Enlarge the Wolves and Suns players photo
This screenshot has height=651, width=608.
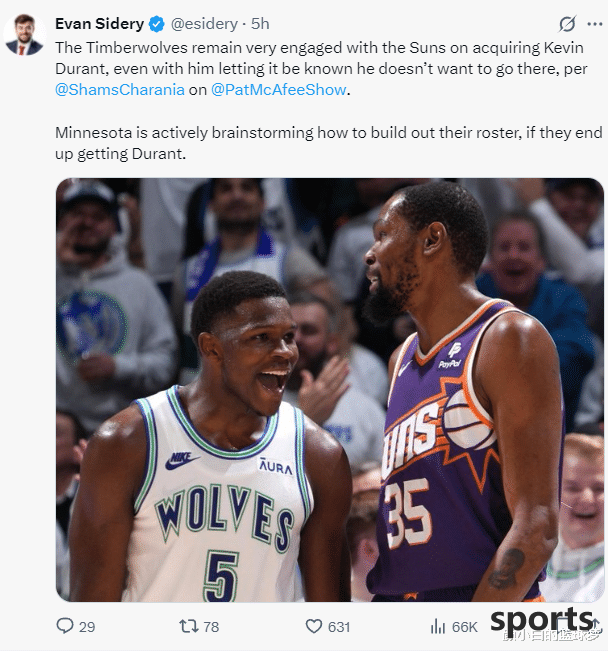point(330,390)
